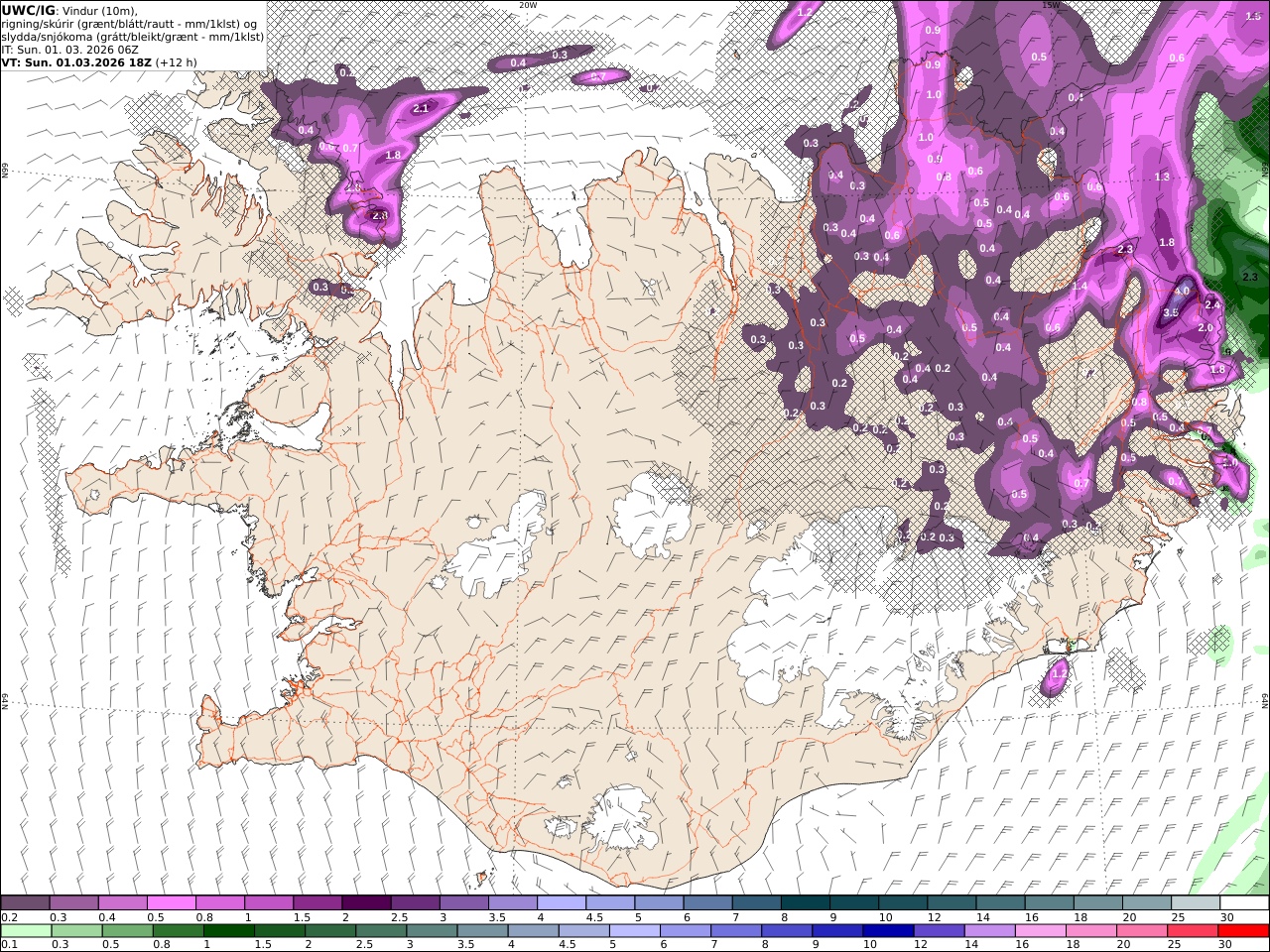Screen dimensions: 1270x952
Task: Click the '1.5' value at the top-right corner
Action: [x=1253, y=16]
